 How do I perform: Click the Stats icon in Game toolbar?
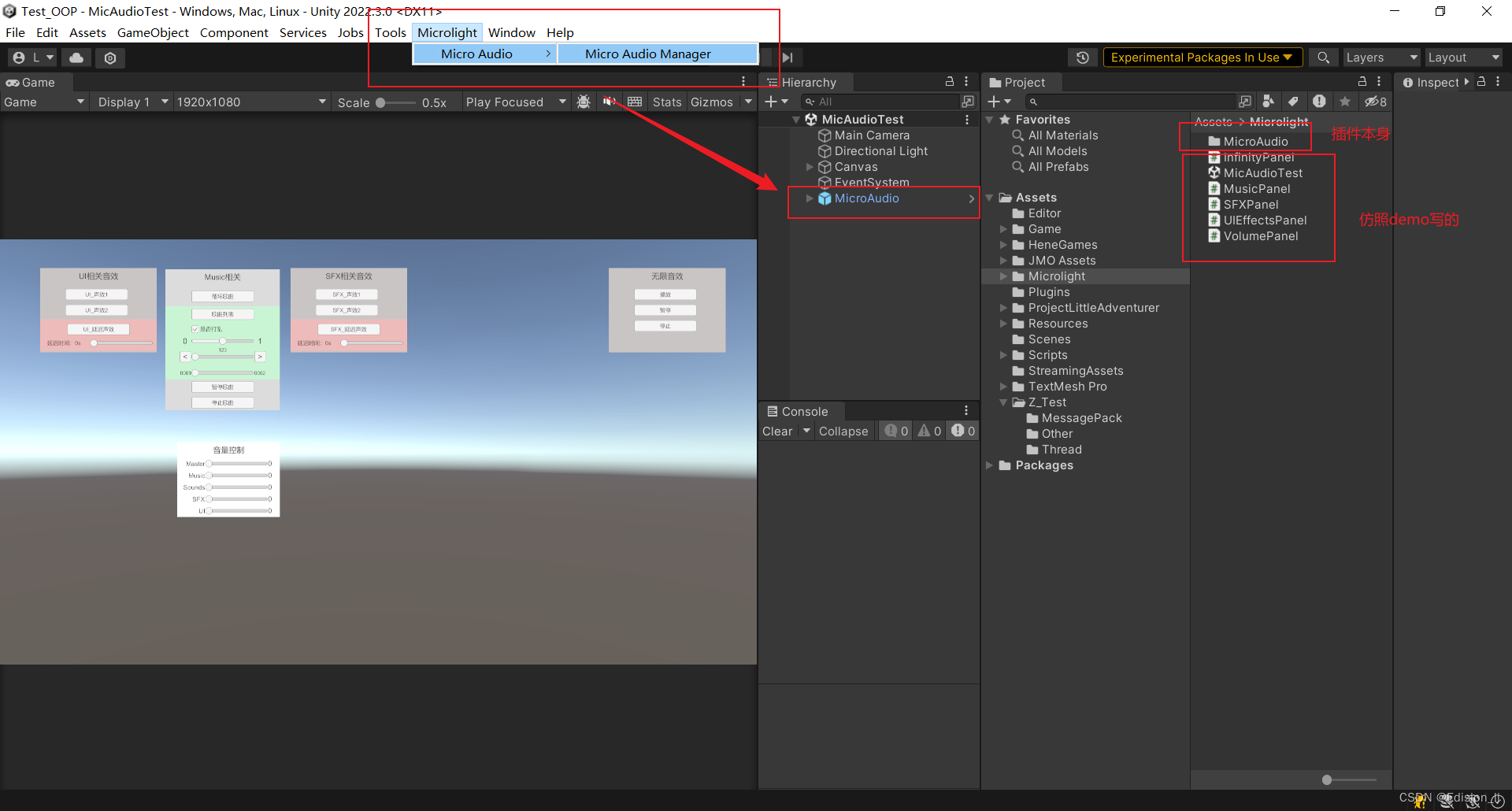tap(666, 101)
